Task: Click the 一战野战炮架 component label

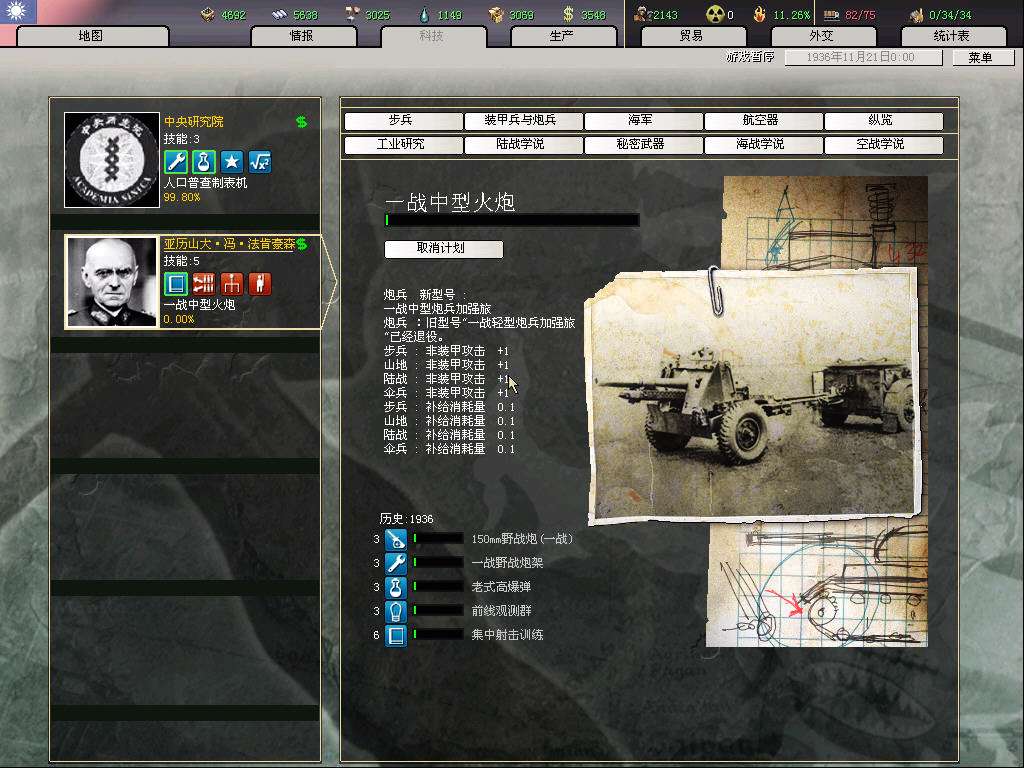Action: pos(507,563)
